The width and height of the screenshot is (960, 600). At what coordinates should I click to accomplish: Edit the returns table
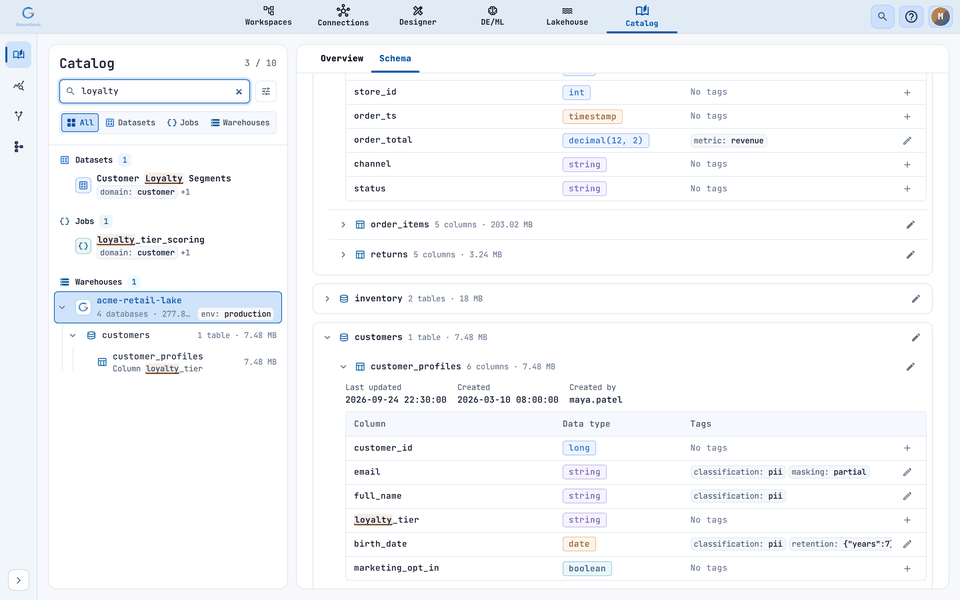[x=910, y=255]
